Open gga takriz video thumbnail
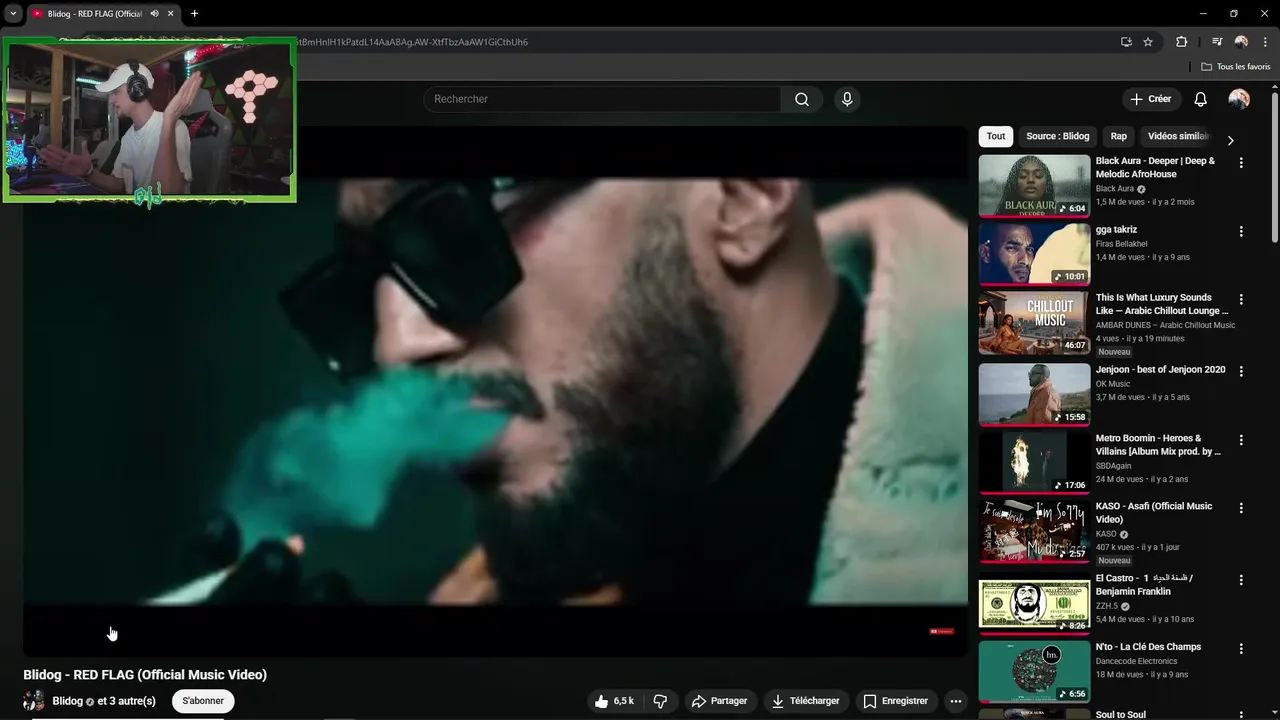This screenshot has width=1280, height=720. click(x=1034, y=254)
